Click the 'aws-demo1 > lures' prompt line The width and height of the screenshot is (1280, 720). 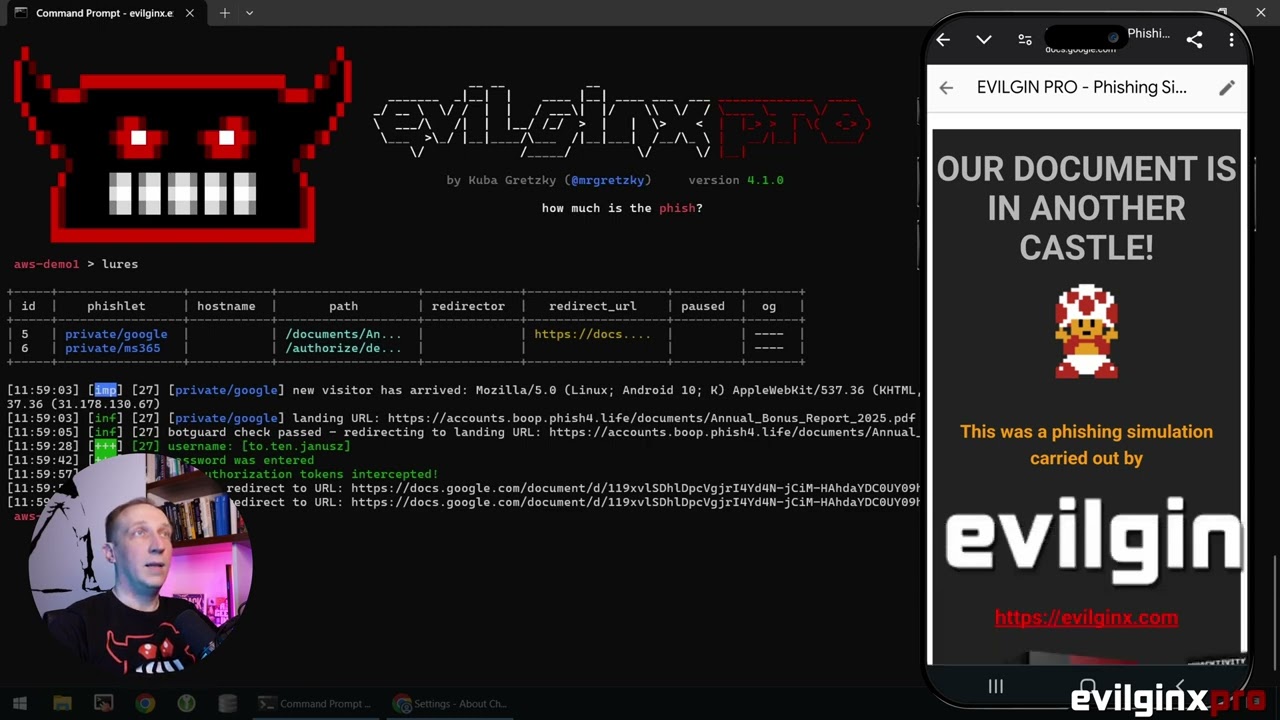76,264
